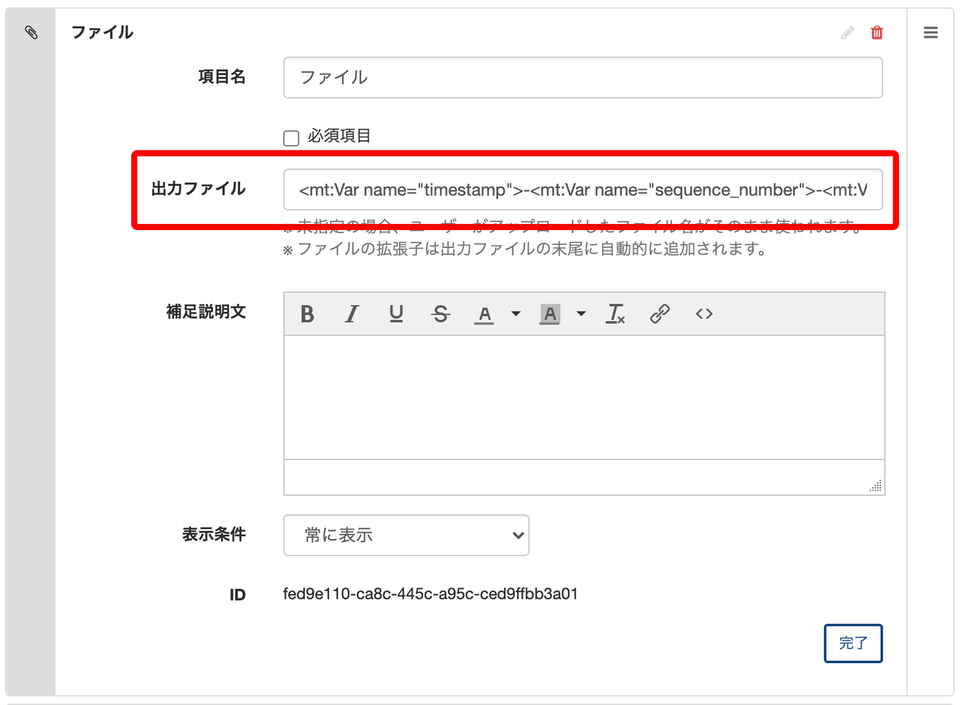Edit the field using the pencil icon
The image size is (960, 705).
pos(847,32)
